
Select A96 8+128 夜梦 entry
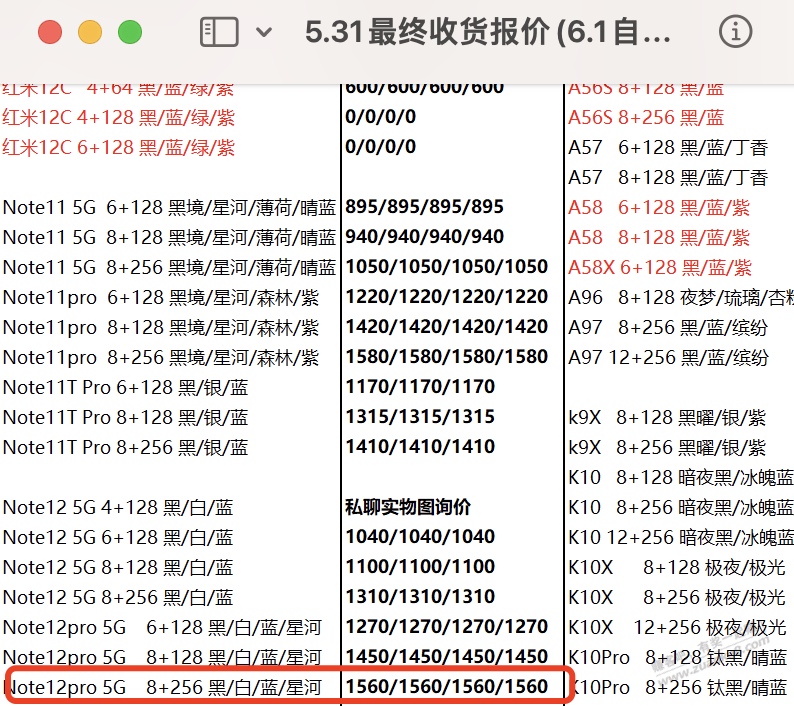point(681,298)
